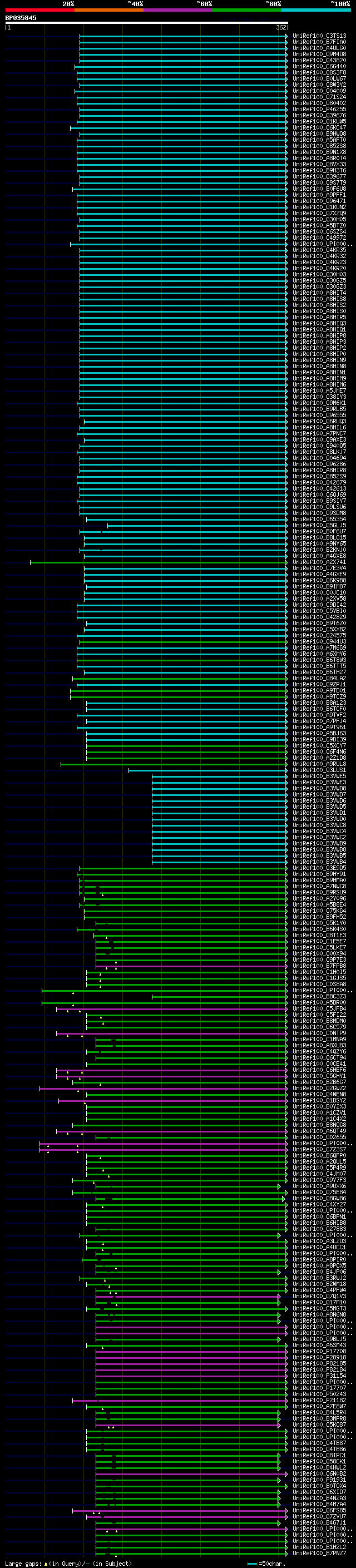Click the cyan ~100% identity legend segment
The height and width of the screenshot is (1568, 356).
click(317, 10)
